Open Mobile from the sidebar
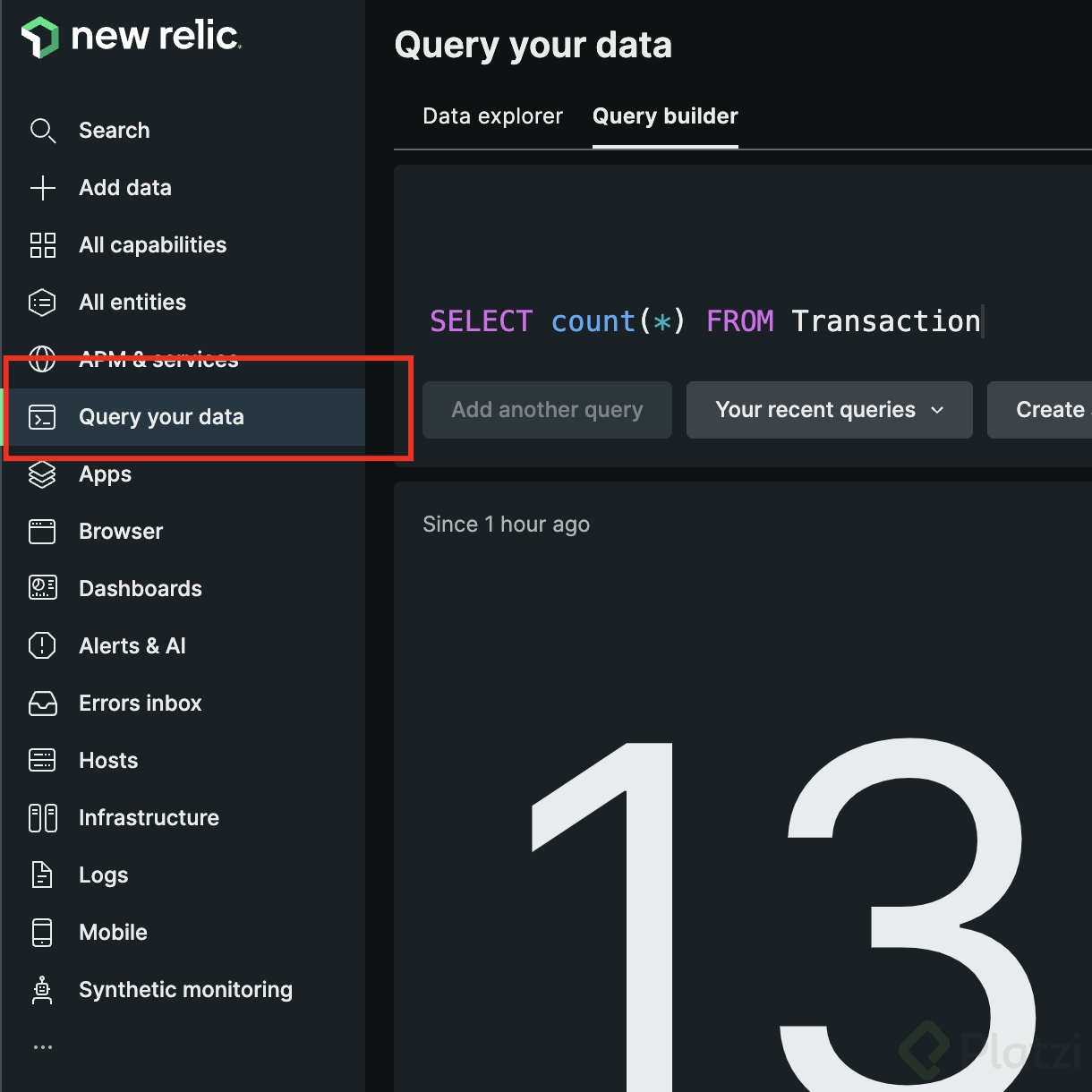The width and height of the screenshot is (1092, 1092). click(113, 933)
